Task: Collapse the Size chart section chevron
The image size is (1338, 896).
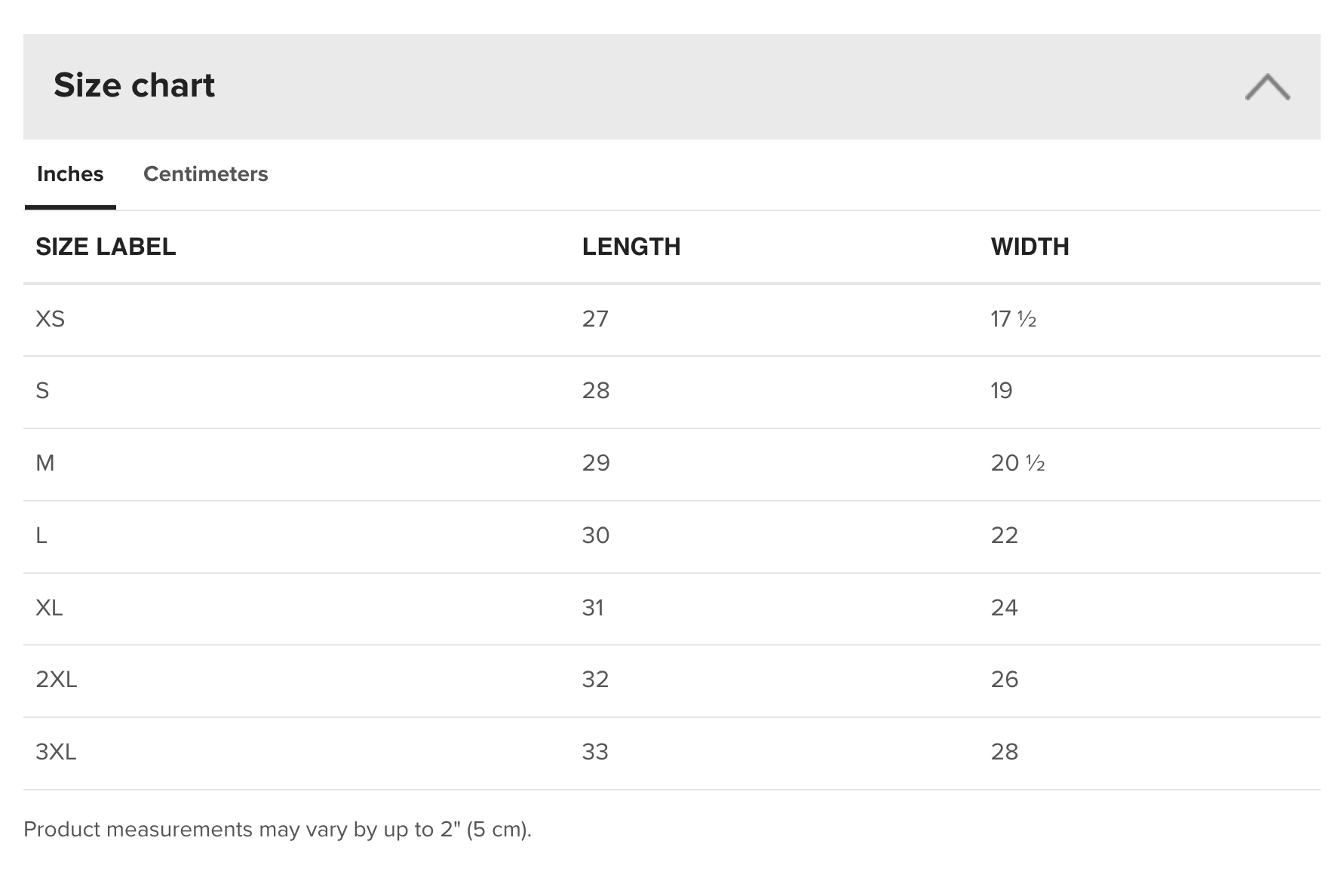Action: [1267, 87]
